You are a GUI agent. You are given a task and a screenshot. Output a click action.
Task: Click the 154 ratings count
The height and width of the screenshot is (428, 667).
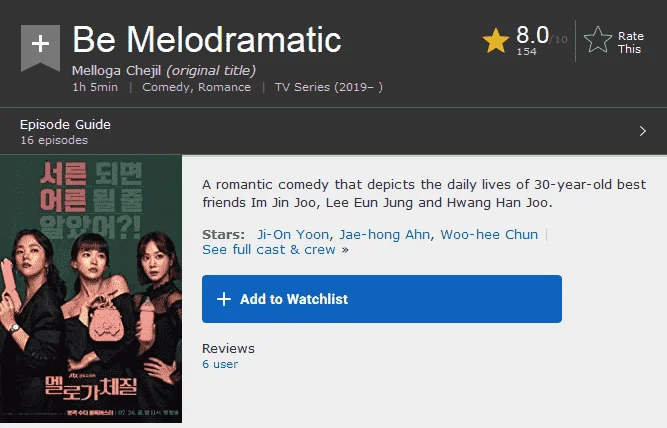527,51
